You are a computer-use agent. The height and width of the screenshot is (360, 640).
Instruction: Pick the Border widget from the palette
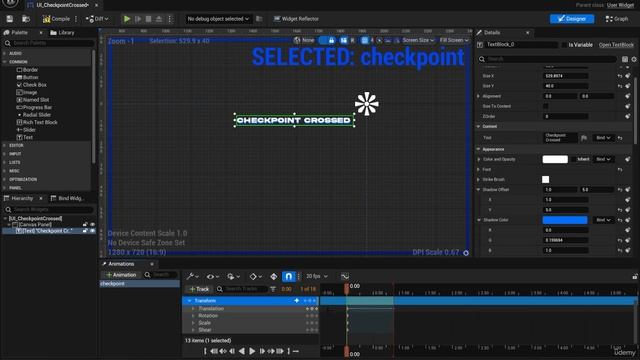coord(27,70)
